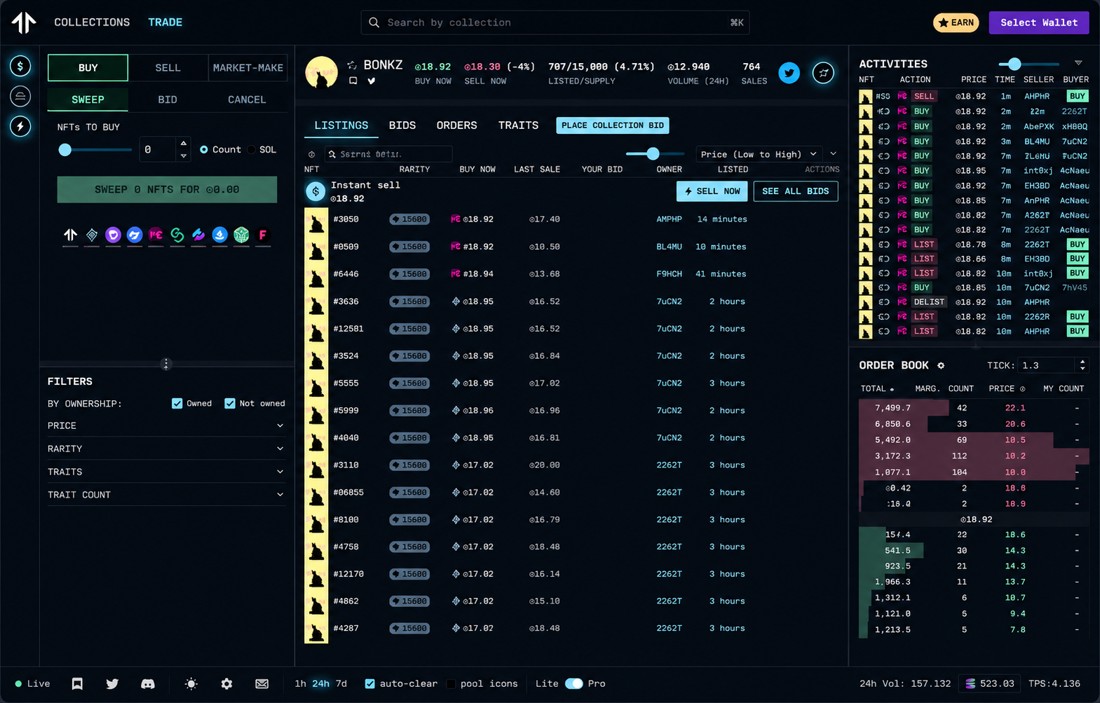Image resolution: width=1100 pixels, height=703 pixels.
Task: Click the filter icon above Activities list
Action: [1078, 63]
